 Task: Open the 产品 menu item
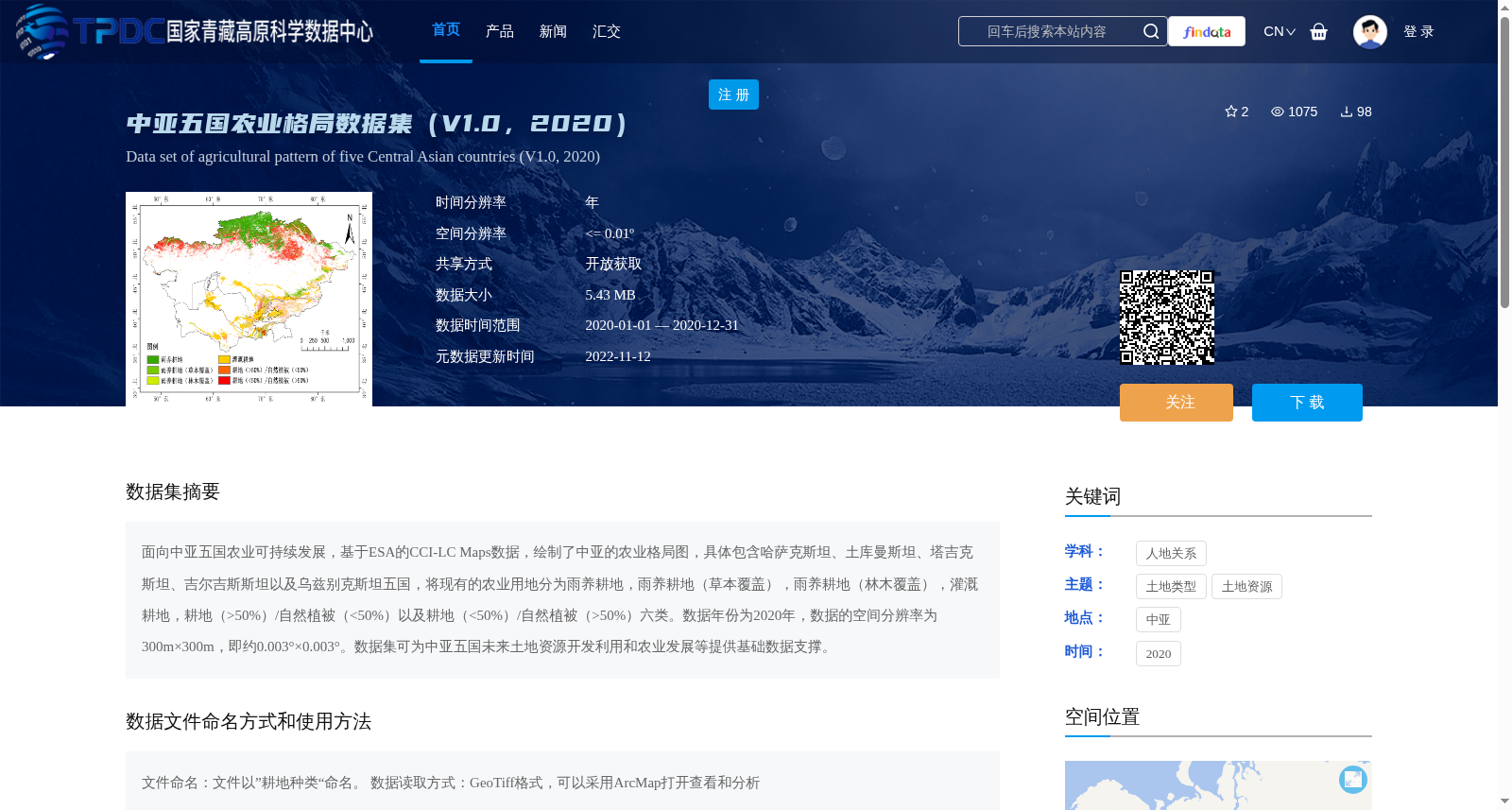pos(499,31)
